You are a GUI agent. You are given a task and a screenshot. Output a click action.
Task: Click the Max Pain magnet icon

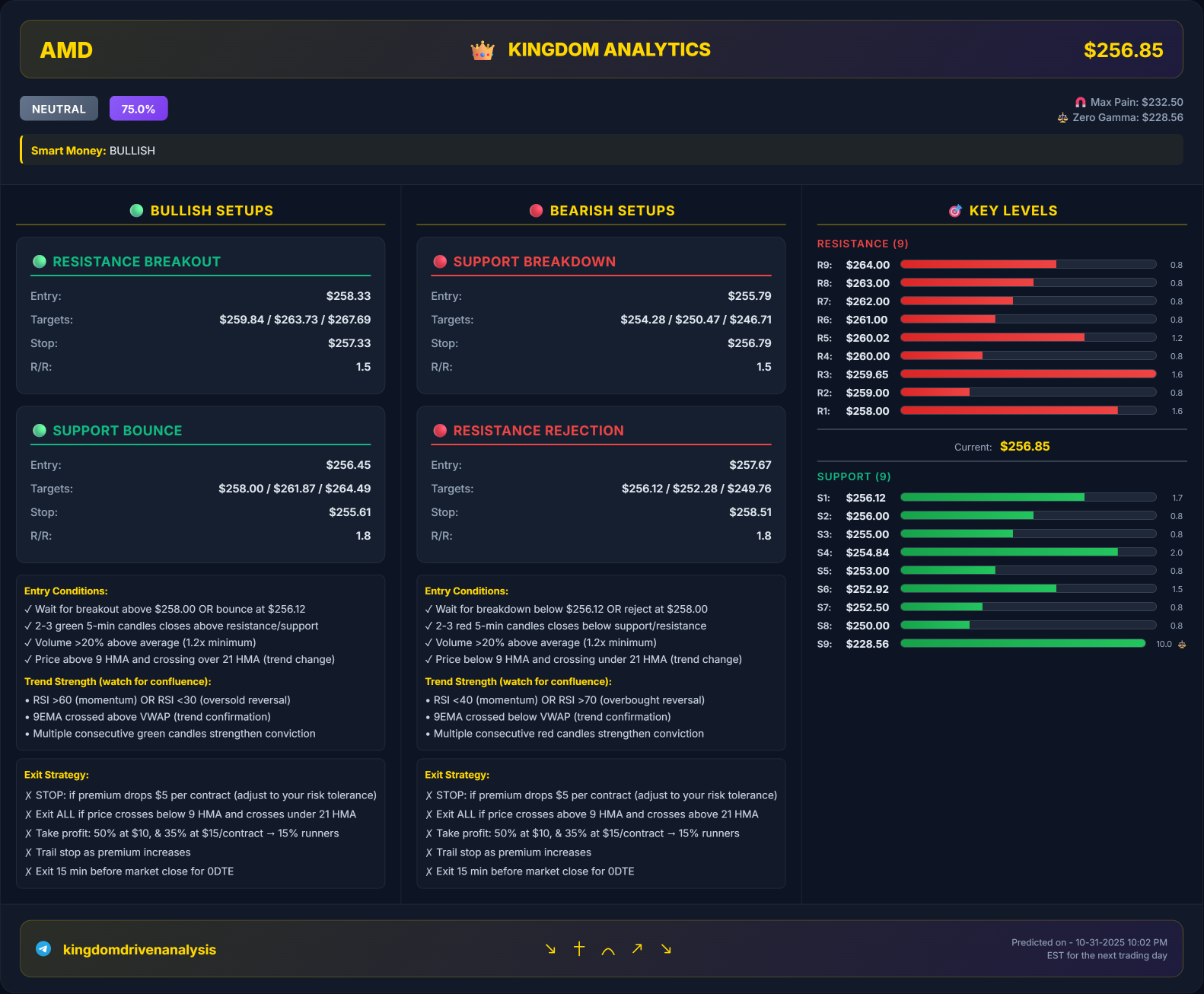(x=1080, y=102)
